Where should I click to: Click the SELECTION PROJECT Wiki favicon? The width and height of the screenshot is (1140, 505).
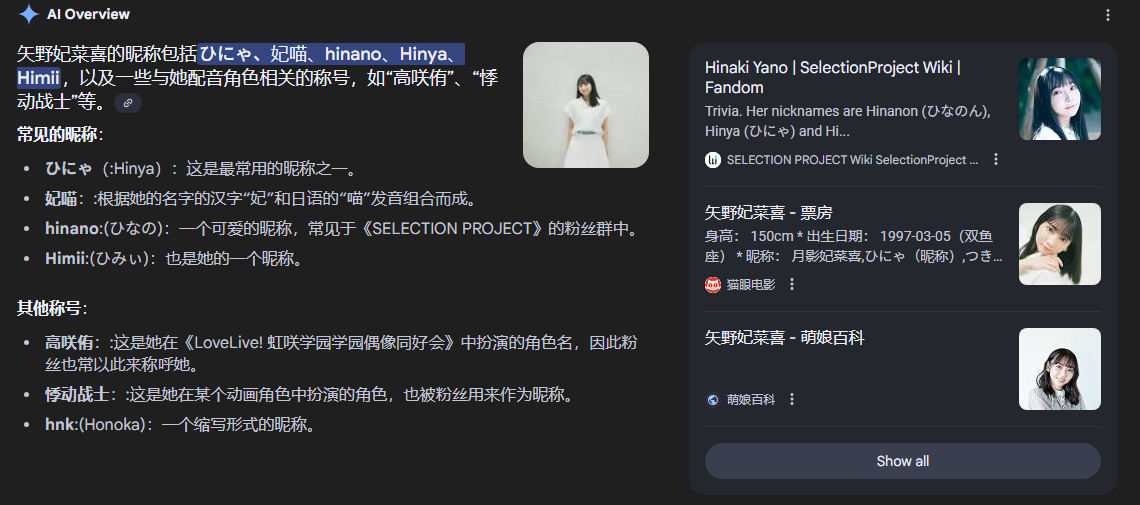pyautogui.click(x=712, y=159)
